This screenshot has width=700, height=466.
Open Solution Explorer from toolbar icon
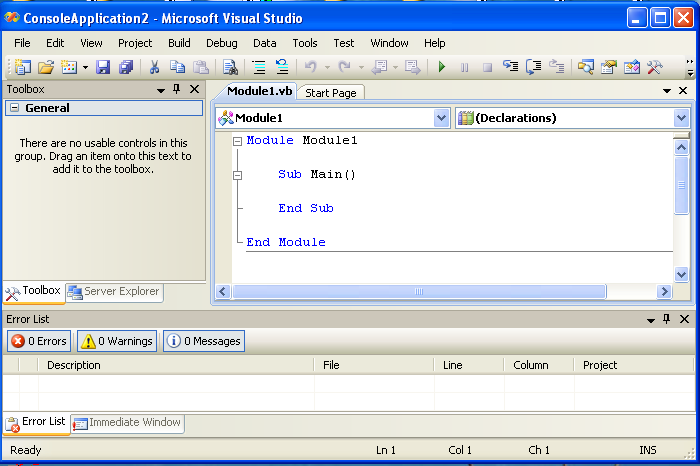click(586, 67)
